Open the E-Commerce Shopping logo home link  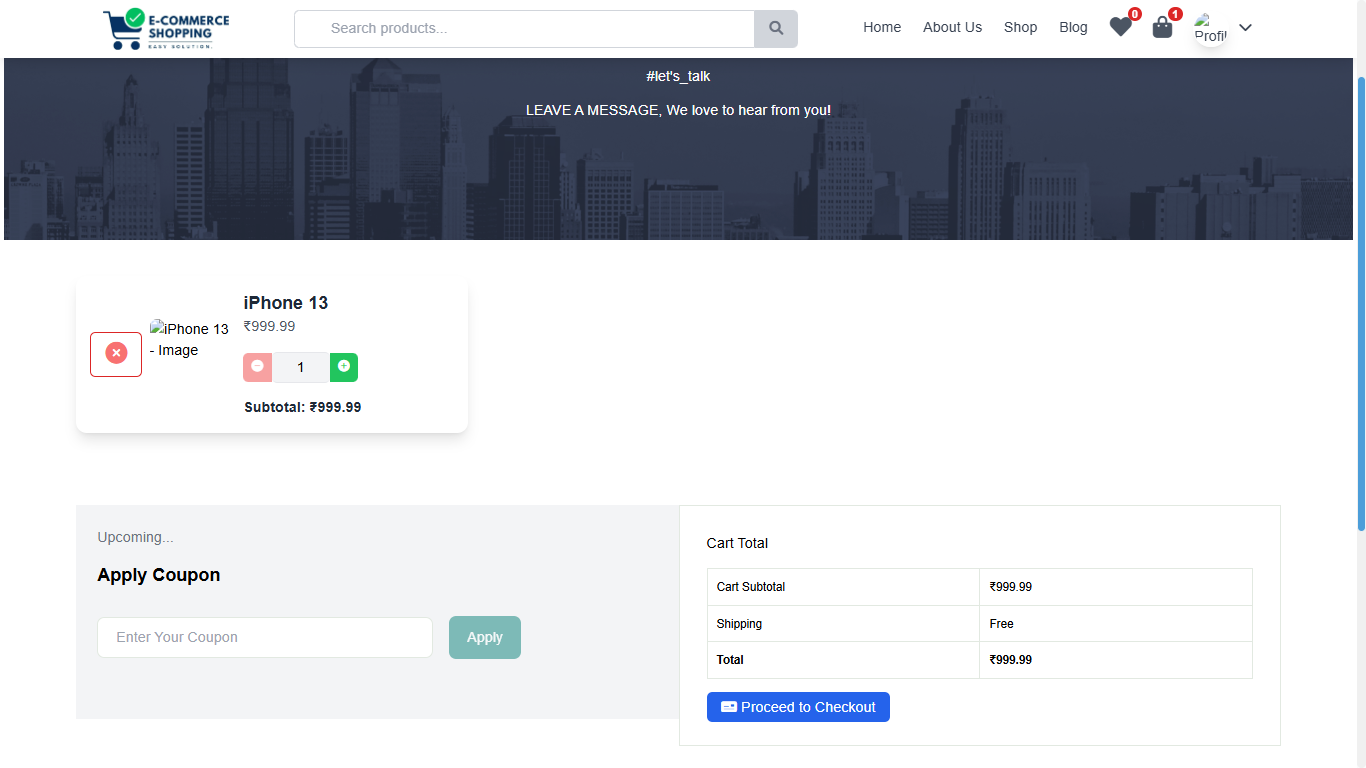(166, 29)
